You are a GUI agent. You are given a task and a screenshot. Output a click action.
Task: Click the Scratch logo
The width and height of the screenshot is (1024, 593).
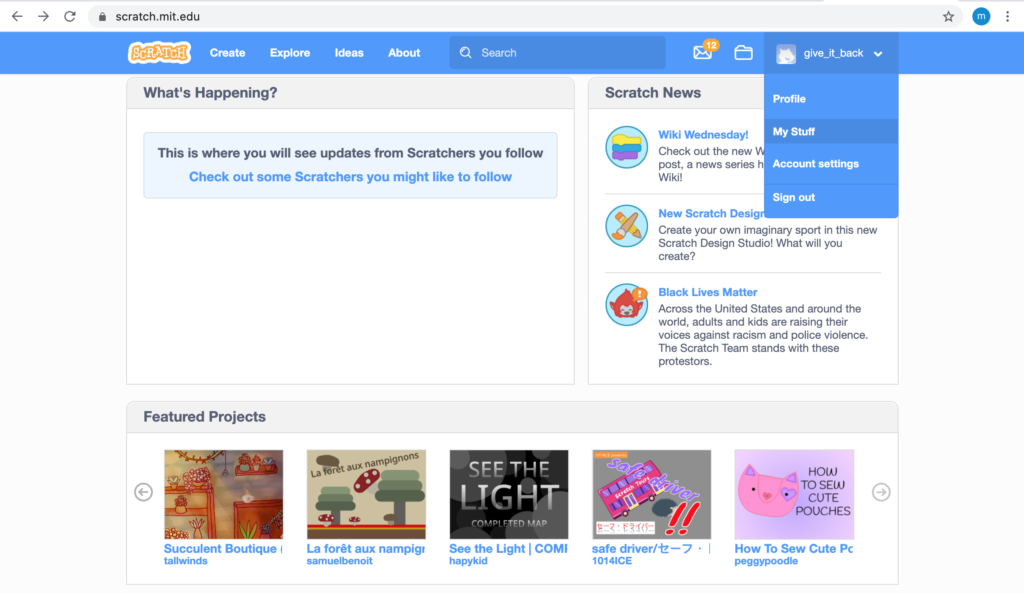pyautogui.click(x=159, y=53)
